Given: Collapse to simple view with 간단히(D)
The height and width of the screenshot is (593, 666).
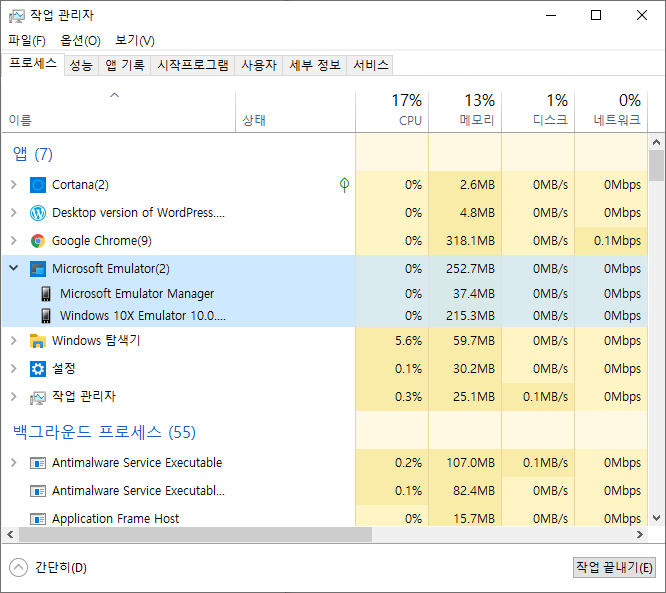Looking at the screenshot, I should tap(48, 568).
